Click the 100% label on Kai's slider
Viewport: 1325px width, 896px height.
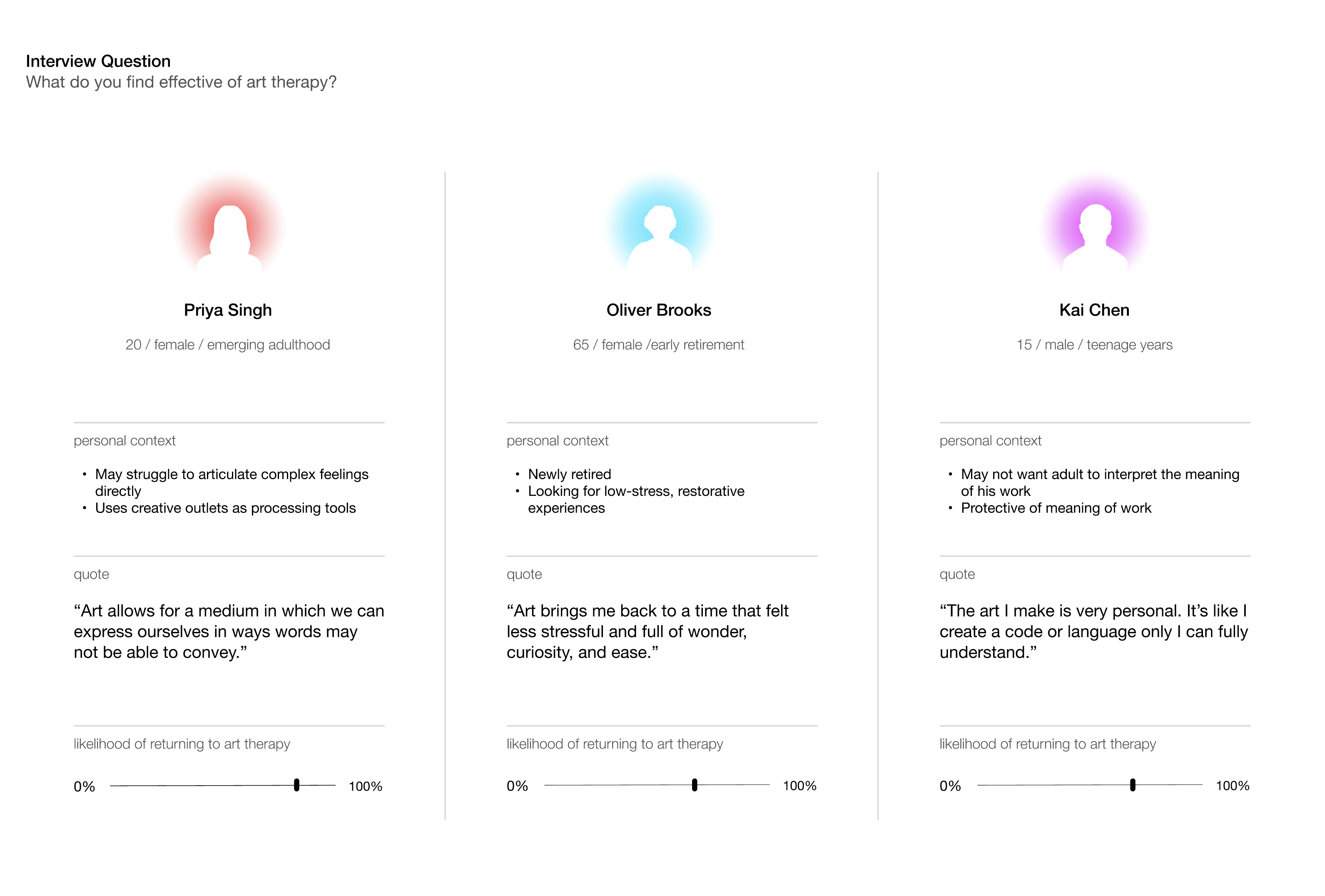(1232, 786)
